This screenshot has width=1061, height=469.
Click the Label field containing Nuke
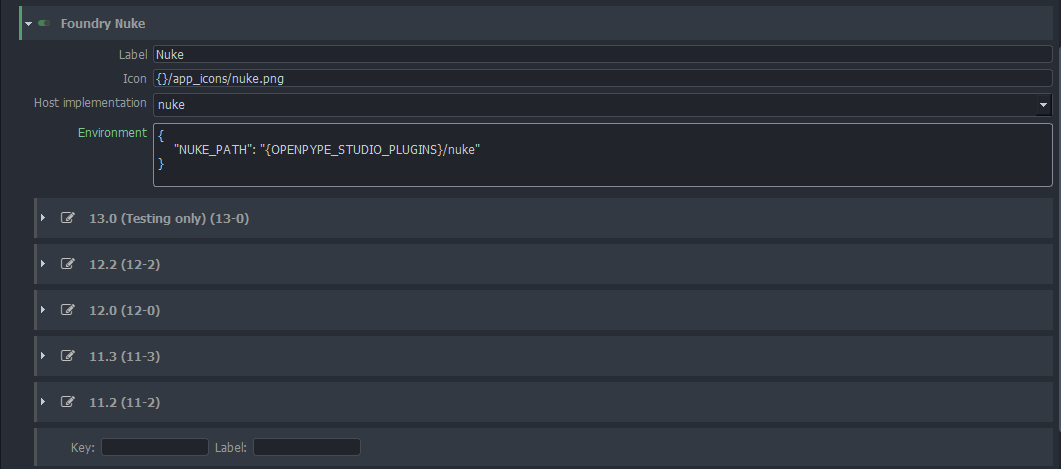click(602, 54)
